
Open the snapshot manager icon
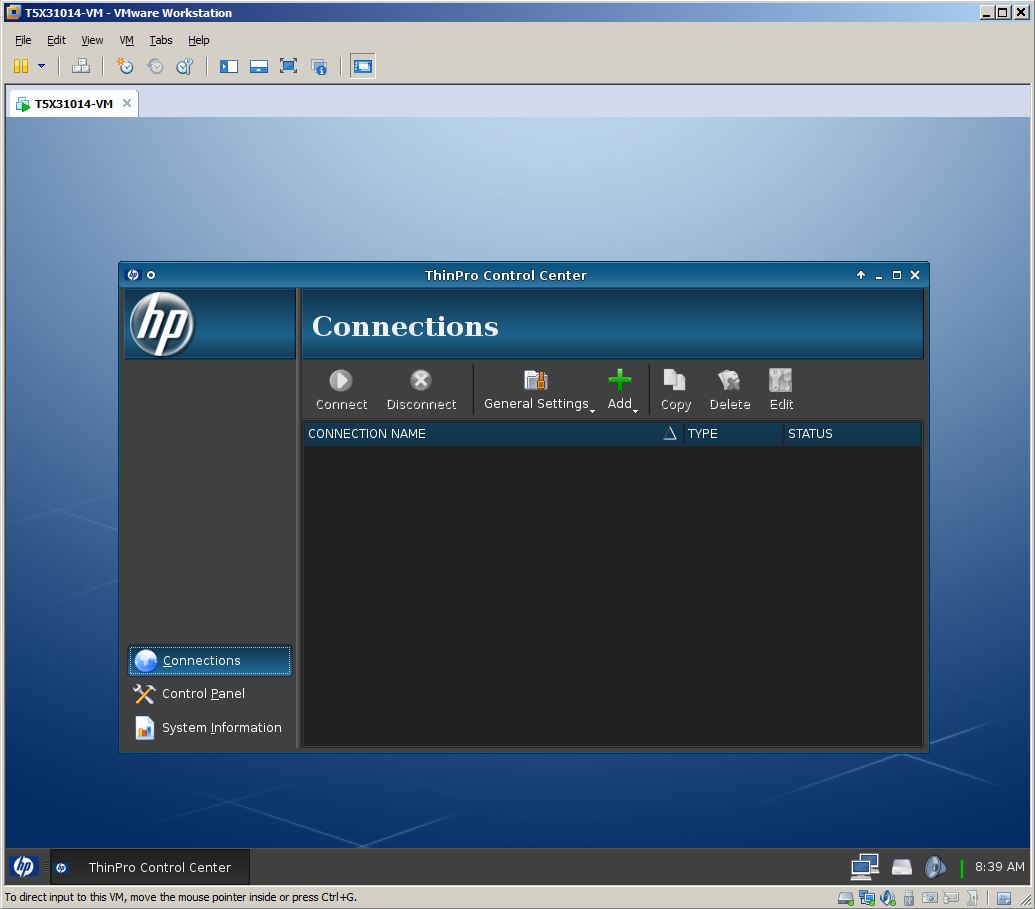(x=185, y=66)
